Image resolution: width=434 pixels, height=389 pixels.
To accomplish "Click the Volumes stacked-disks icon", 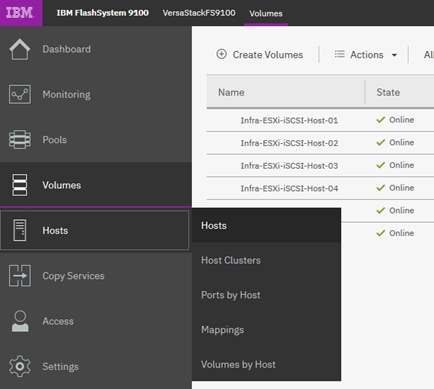I will point(20,185).
